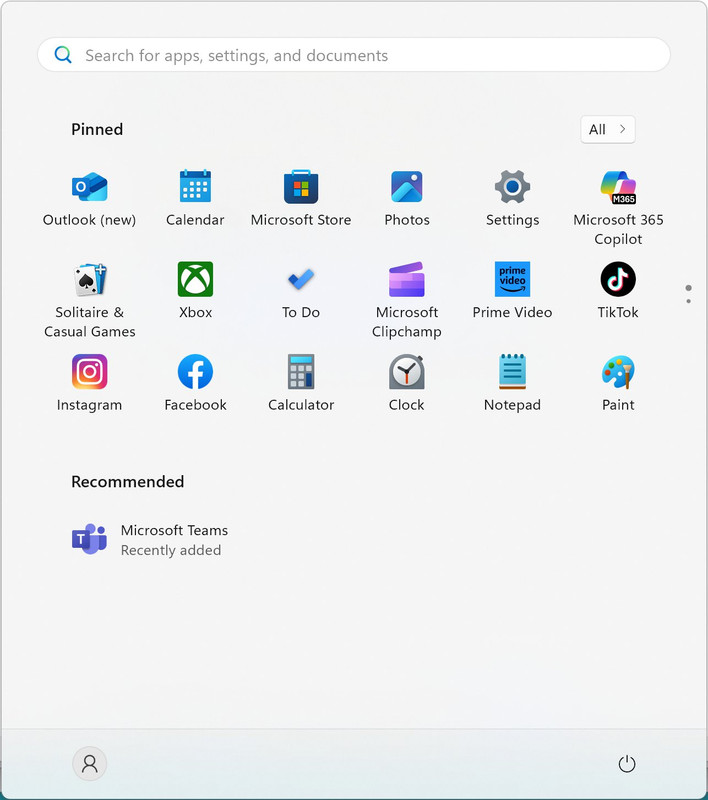Screen dimensions: 708x800
Task: Focus the search apps and settings box
Action: click(353, 55)
